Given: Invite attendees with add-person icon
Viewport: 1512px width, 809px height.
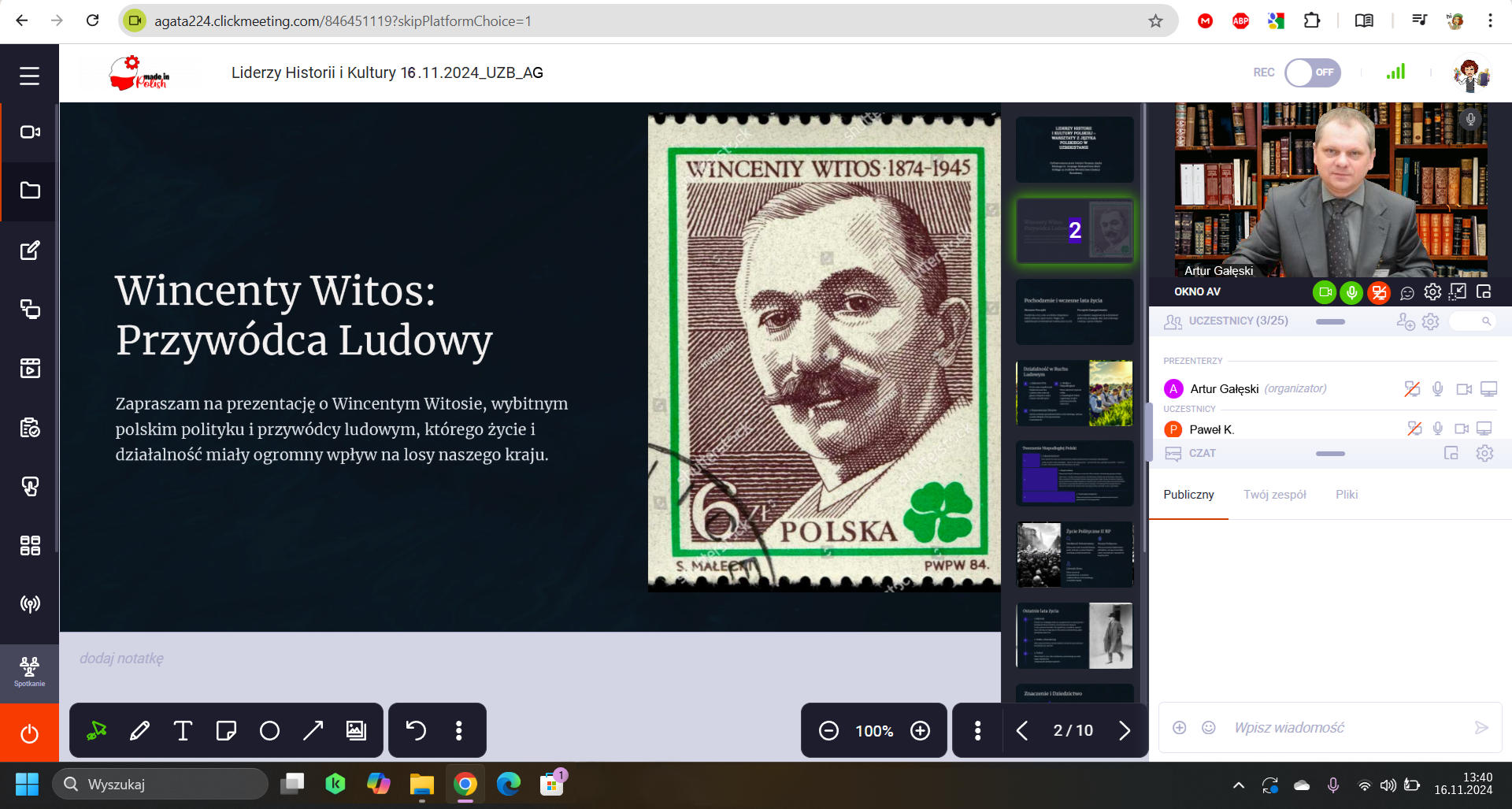Looking at the screenshot, I should pos(1406,321).
